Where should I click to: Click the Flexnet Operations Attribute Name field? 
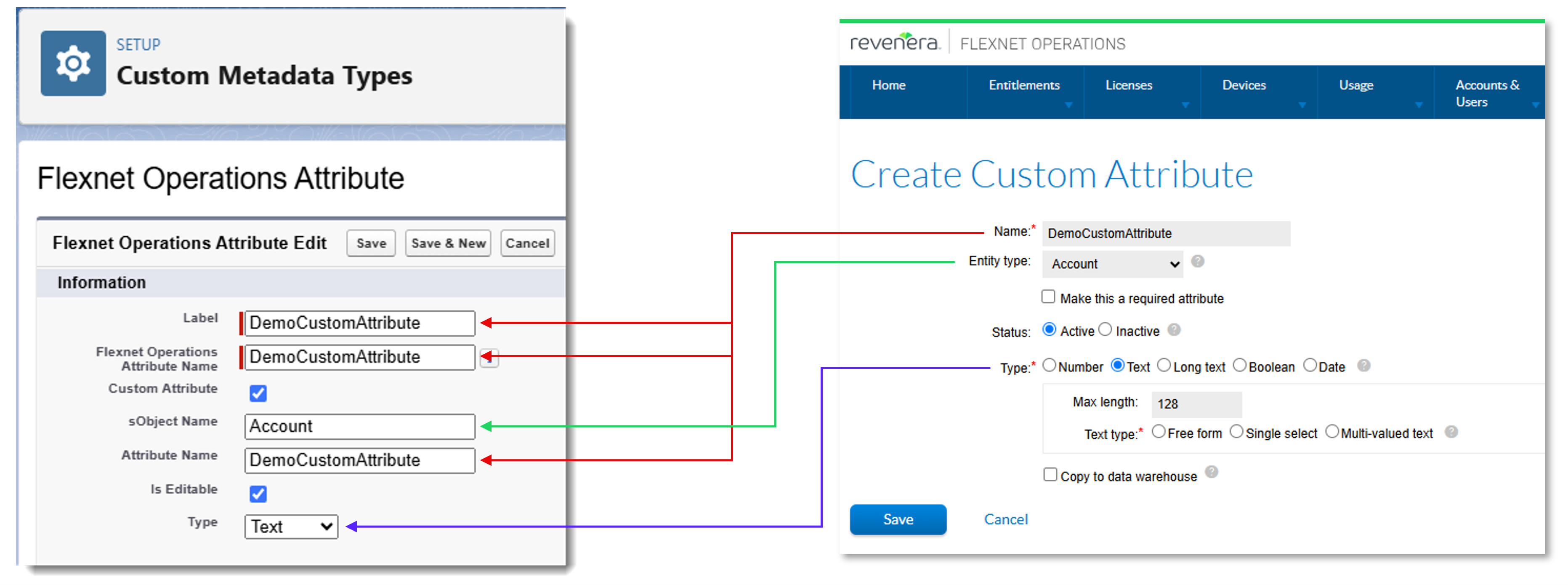click(x=360, y=357)
